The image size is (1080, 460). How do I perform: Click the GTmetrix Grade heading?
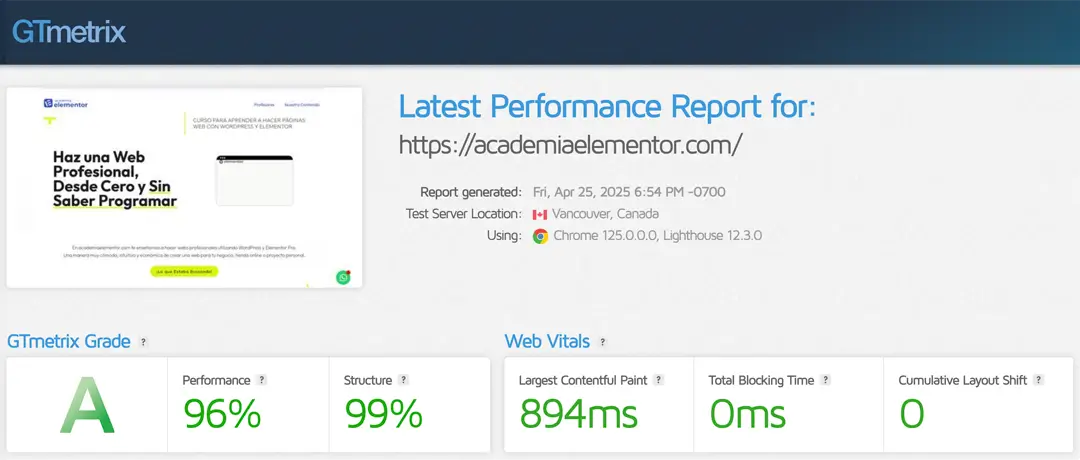click(x=68, y=342)
